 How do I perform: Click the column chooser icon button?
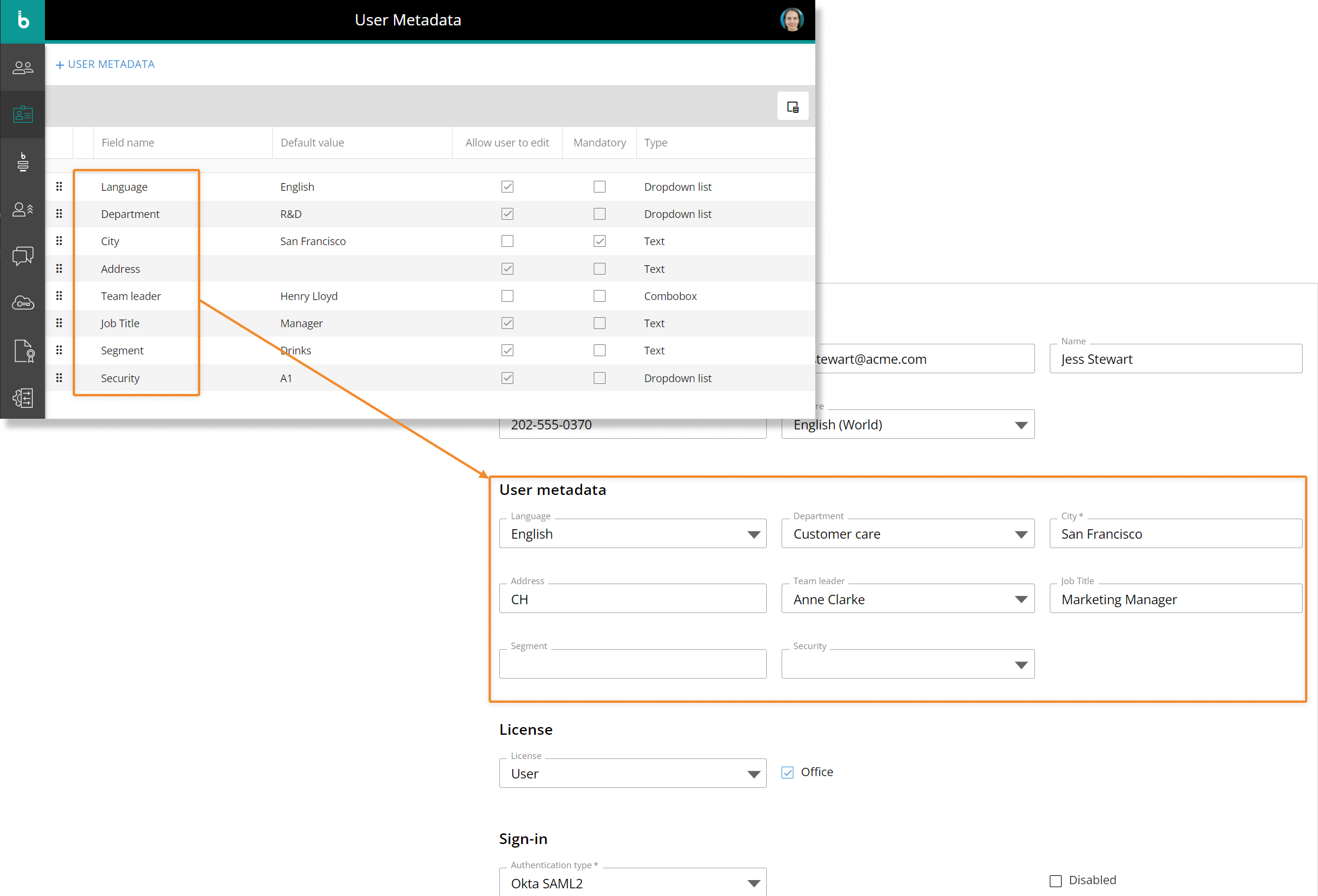pos(792,107)
